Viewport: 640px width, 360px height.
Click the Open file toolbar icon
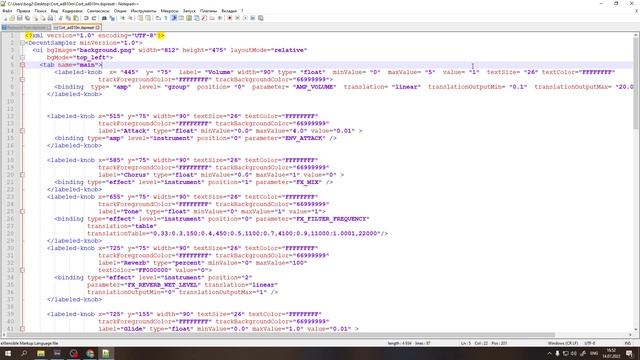12,18
